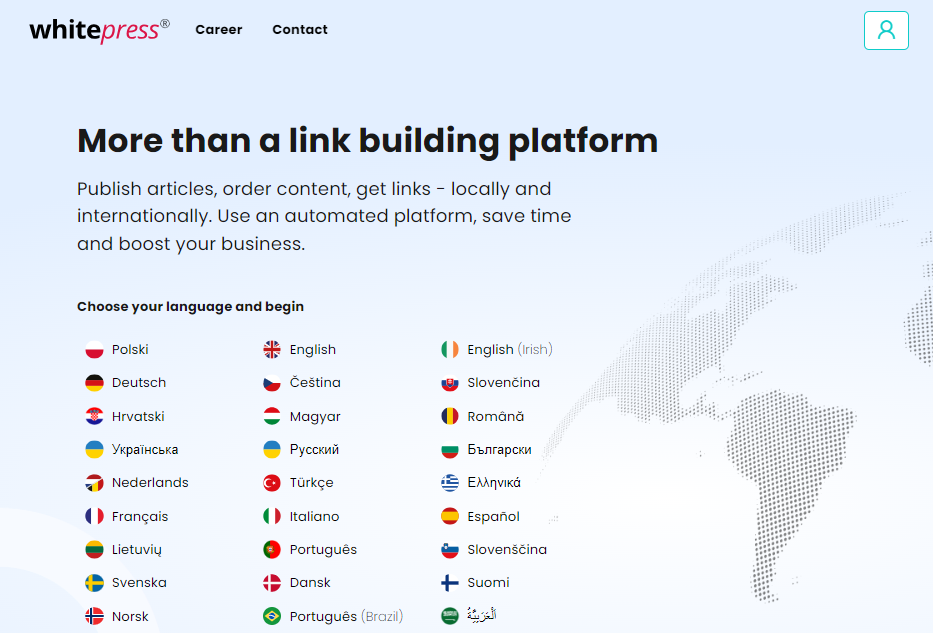Click the Finnish flag icon
This screenshot has height=633, width=933.
click(450, 583)
